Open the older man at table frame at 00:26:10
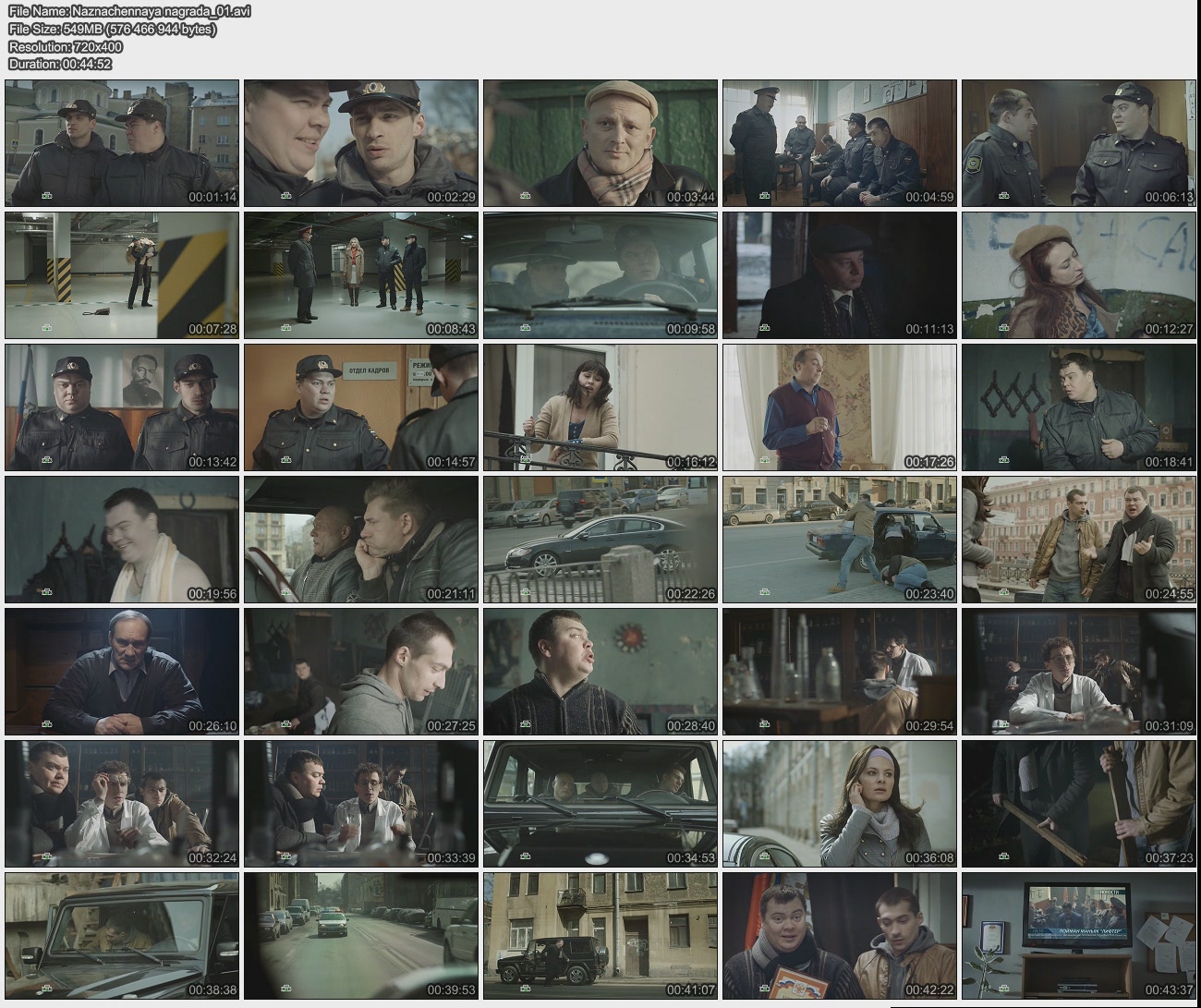1201x1008 pixels. click(122, 672)
